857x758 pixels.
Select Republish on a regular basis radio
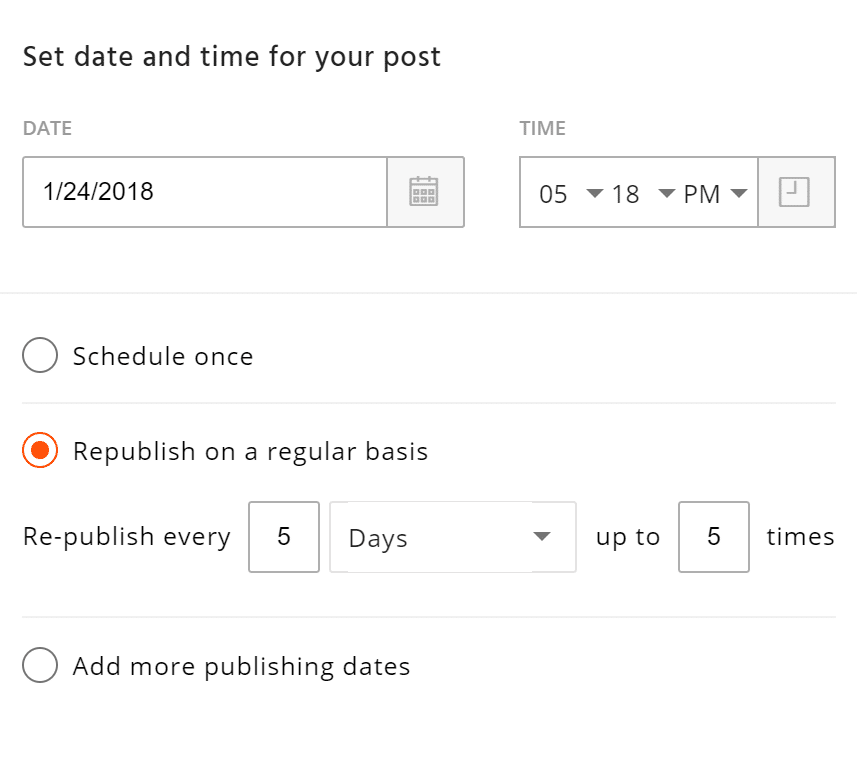pyautogui.click(x=40, y=450)
